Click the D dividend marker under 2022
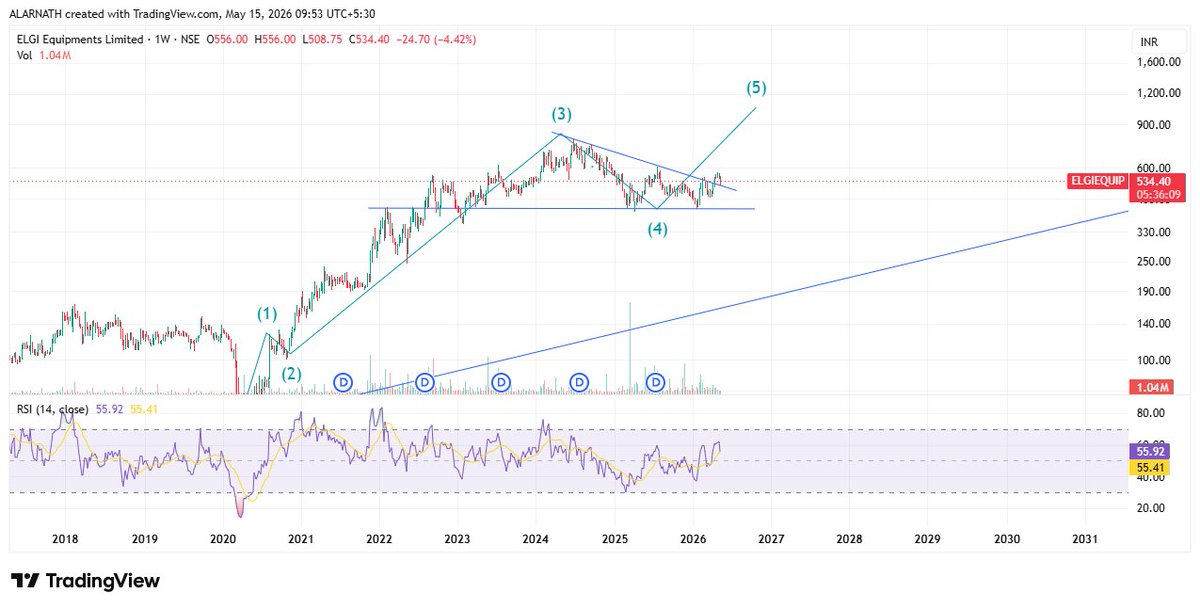The height and width of the screenshot is (609, 1200). click(424, 382)
